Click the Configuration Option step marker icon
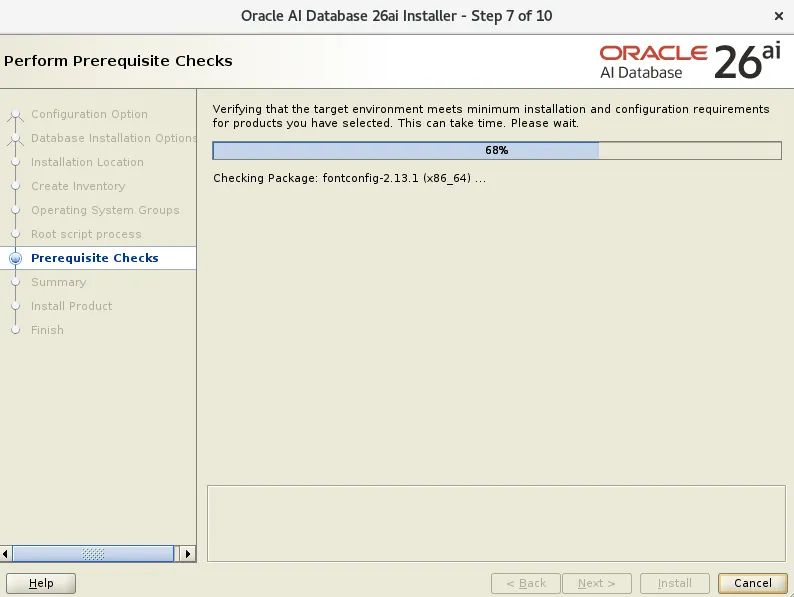The height and width of the screenshot is (597, 794). 16,114
